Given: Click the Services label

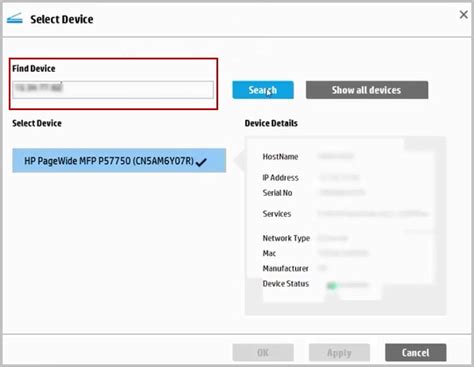Looking at the screenshot, I should (277, 214).
